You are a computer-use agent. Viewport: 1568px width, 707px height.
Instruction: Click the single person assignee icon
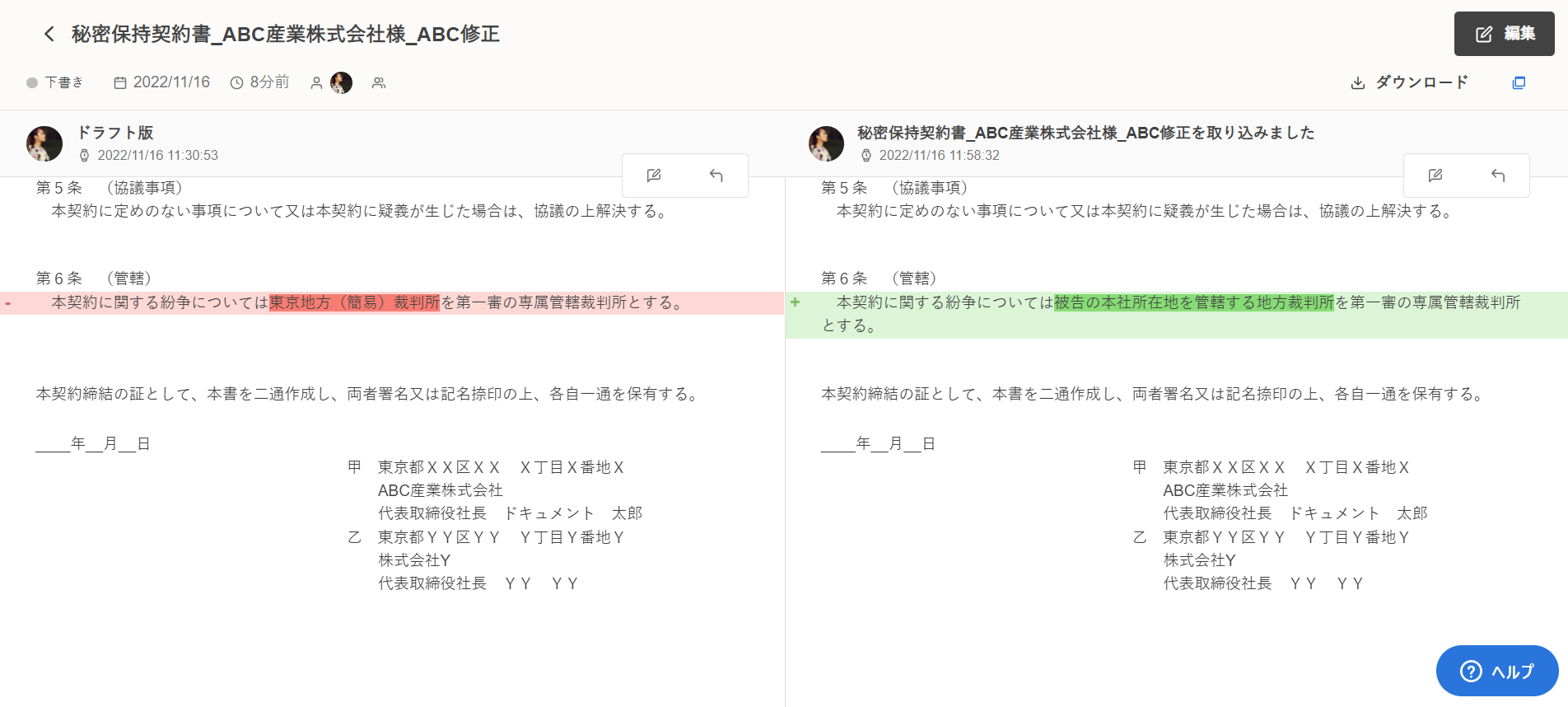[x=316, y=82]
